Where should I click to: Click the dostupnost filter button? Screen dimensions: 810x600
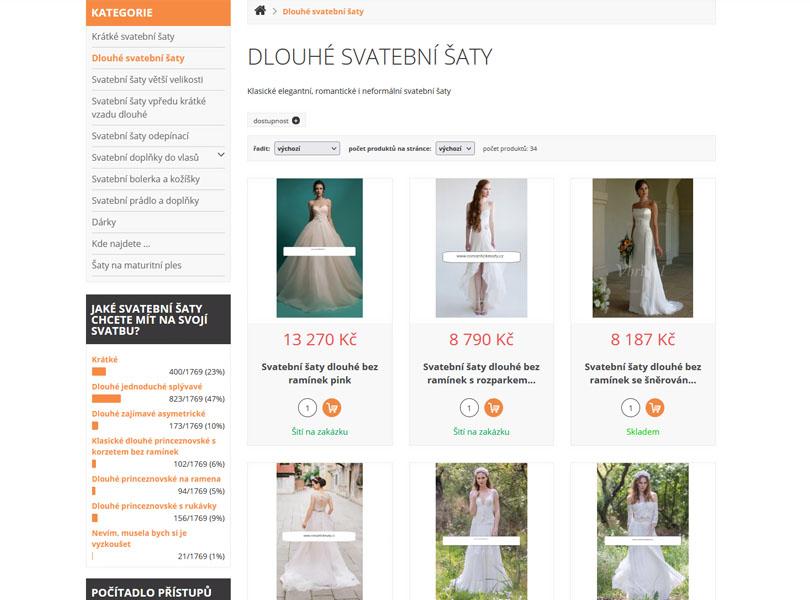tap(276, 120)
